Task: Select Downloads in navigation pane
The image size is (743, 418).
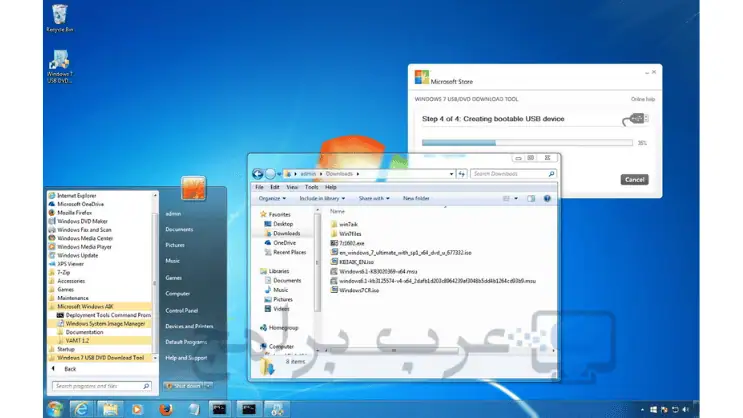Action: [x=286, y=233]
